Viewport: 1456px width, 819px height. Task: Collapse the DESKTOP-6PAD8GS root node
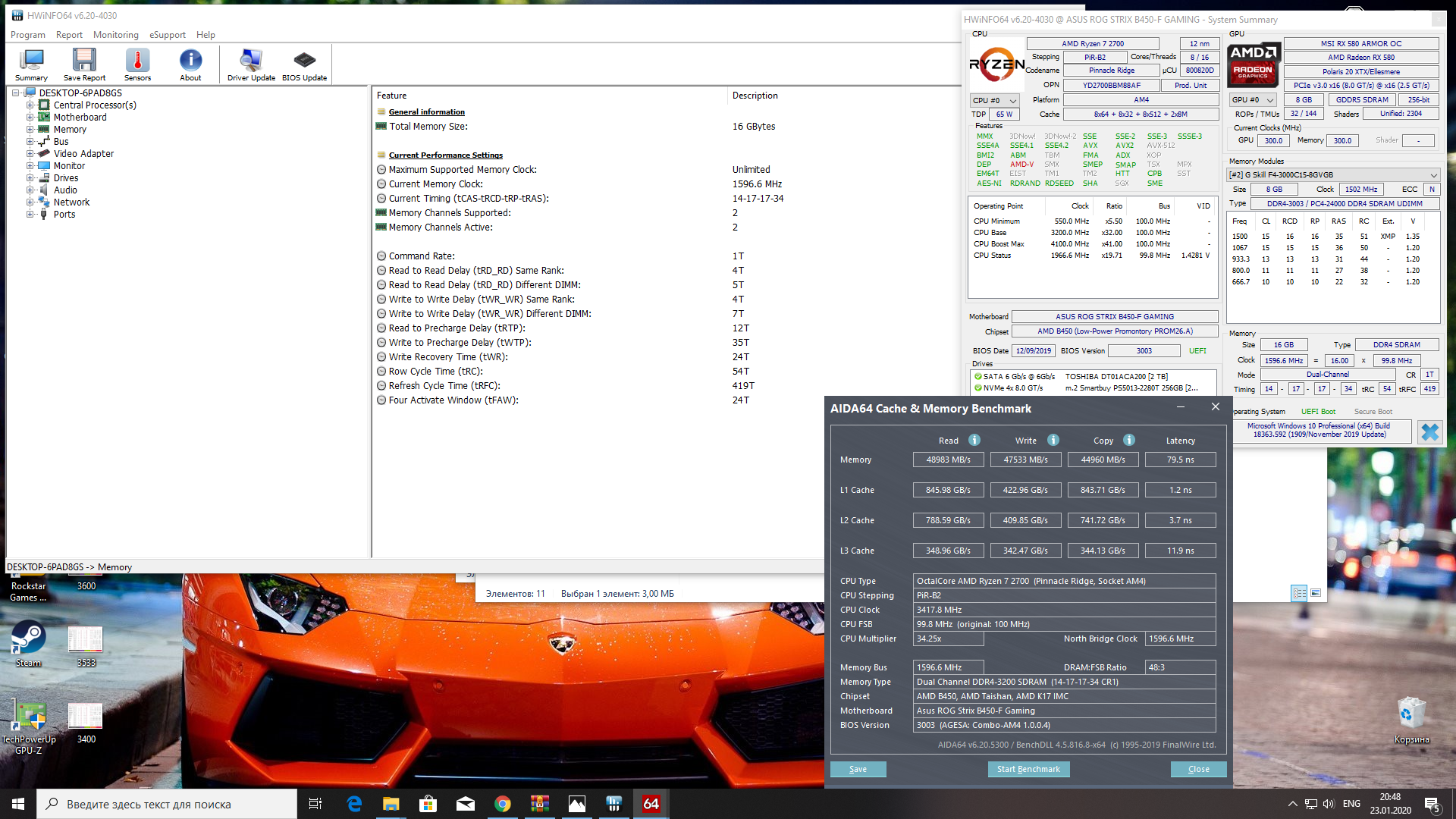coord(15,93)
